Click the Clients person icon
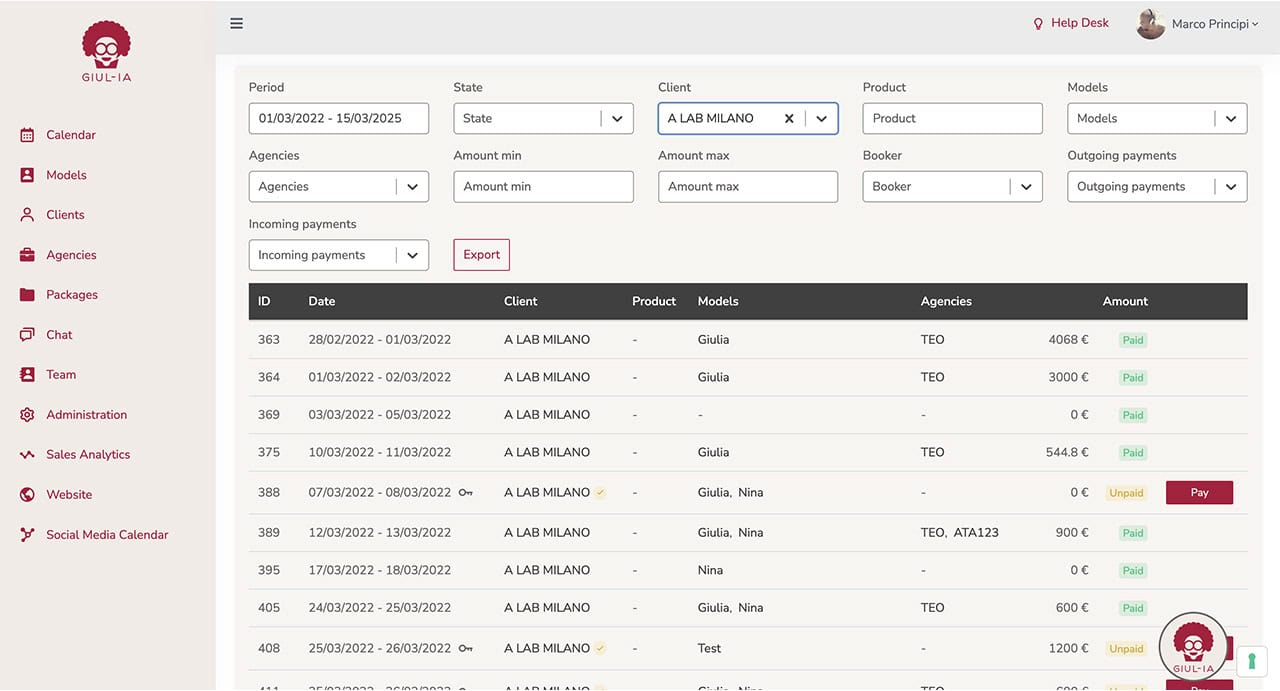1280x691 pixels. (27, 215)
